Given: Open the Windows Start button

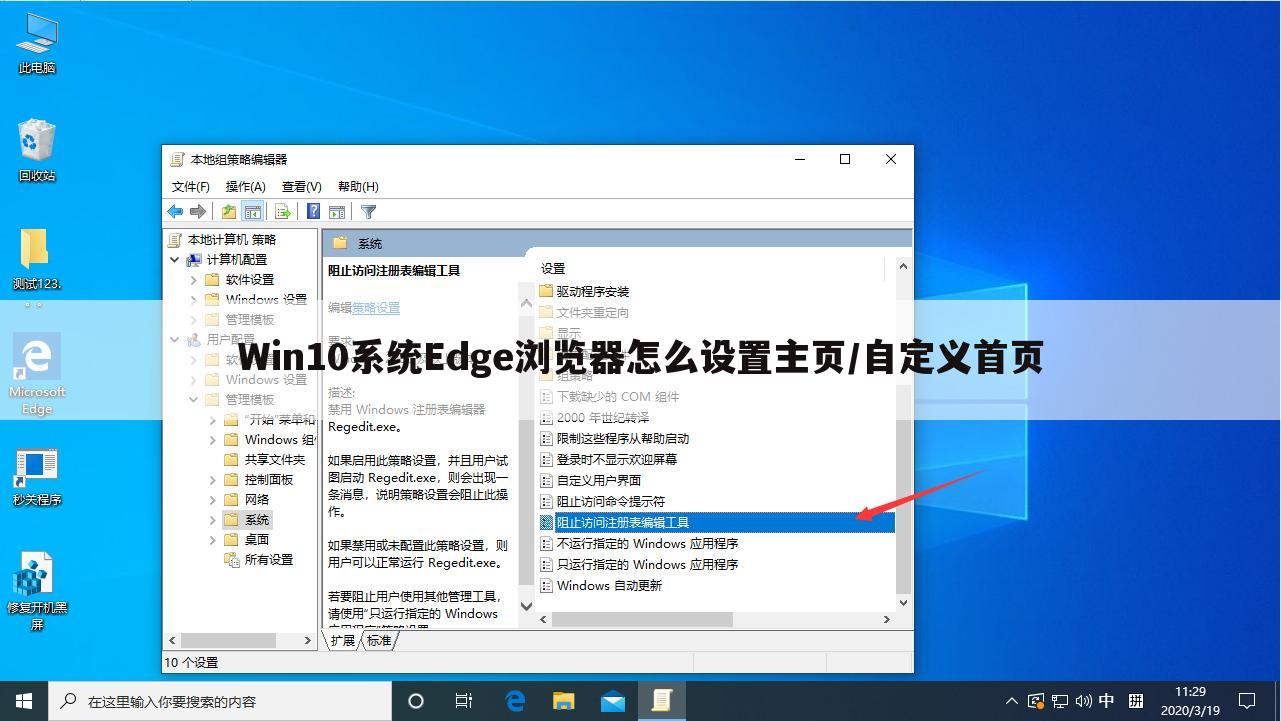Looking at the screenshot, I should coord(24,701).
